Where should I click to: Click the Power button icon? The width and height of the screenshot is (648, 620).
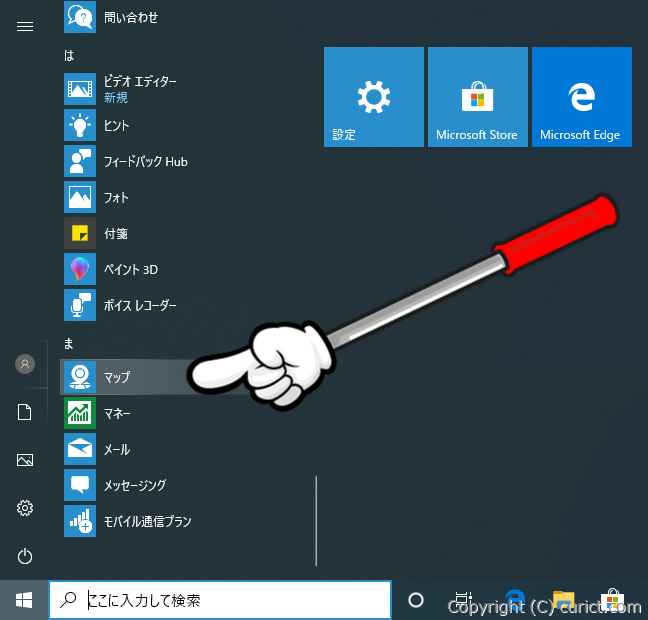[x=25, y=556]
